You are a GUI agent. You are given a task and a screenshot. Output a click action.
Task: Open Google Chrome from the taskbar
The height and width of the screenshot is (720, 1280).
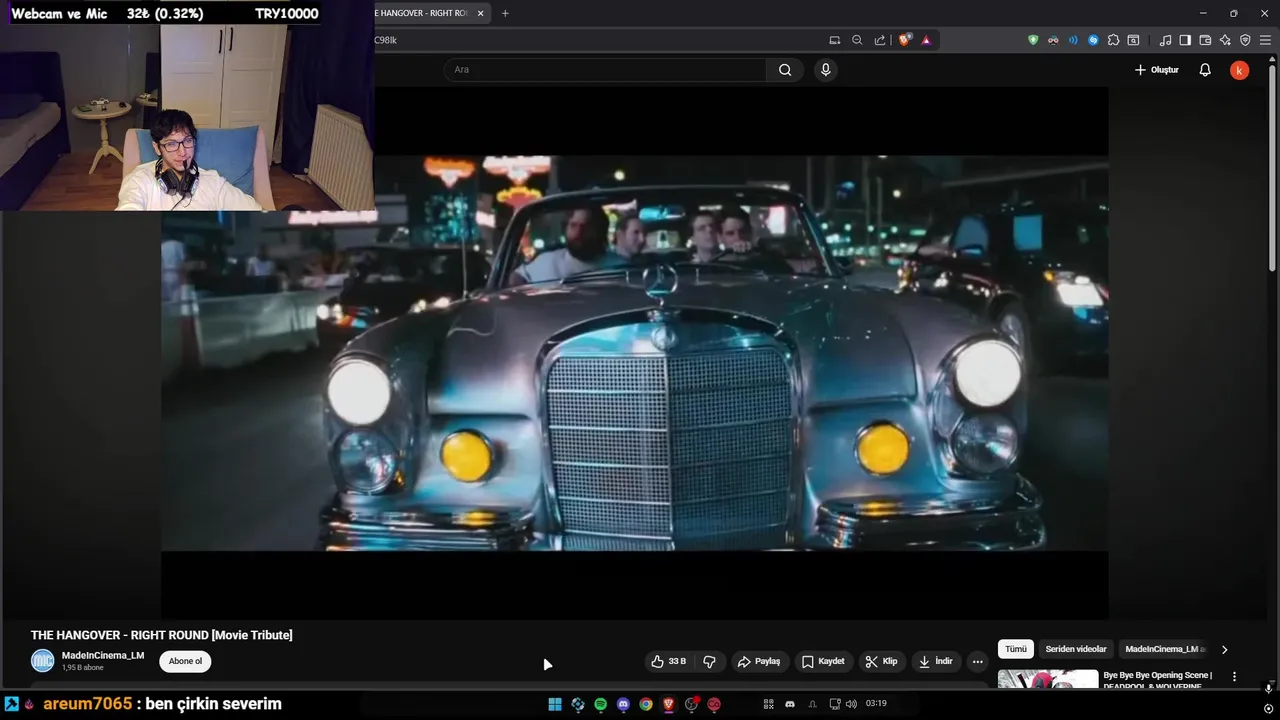(x=646, y=704)
